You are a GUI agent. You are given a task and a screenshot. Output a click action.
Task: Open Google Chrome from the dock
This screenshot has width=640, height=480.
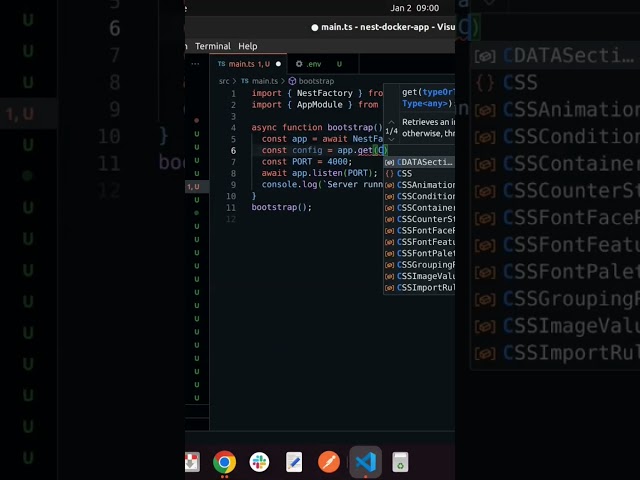coord(224,462)
